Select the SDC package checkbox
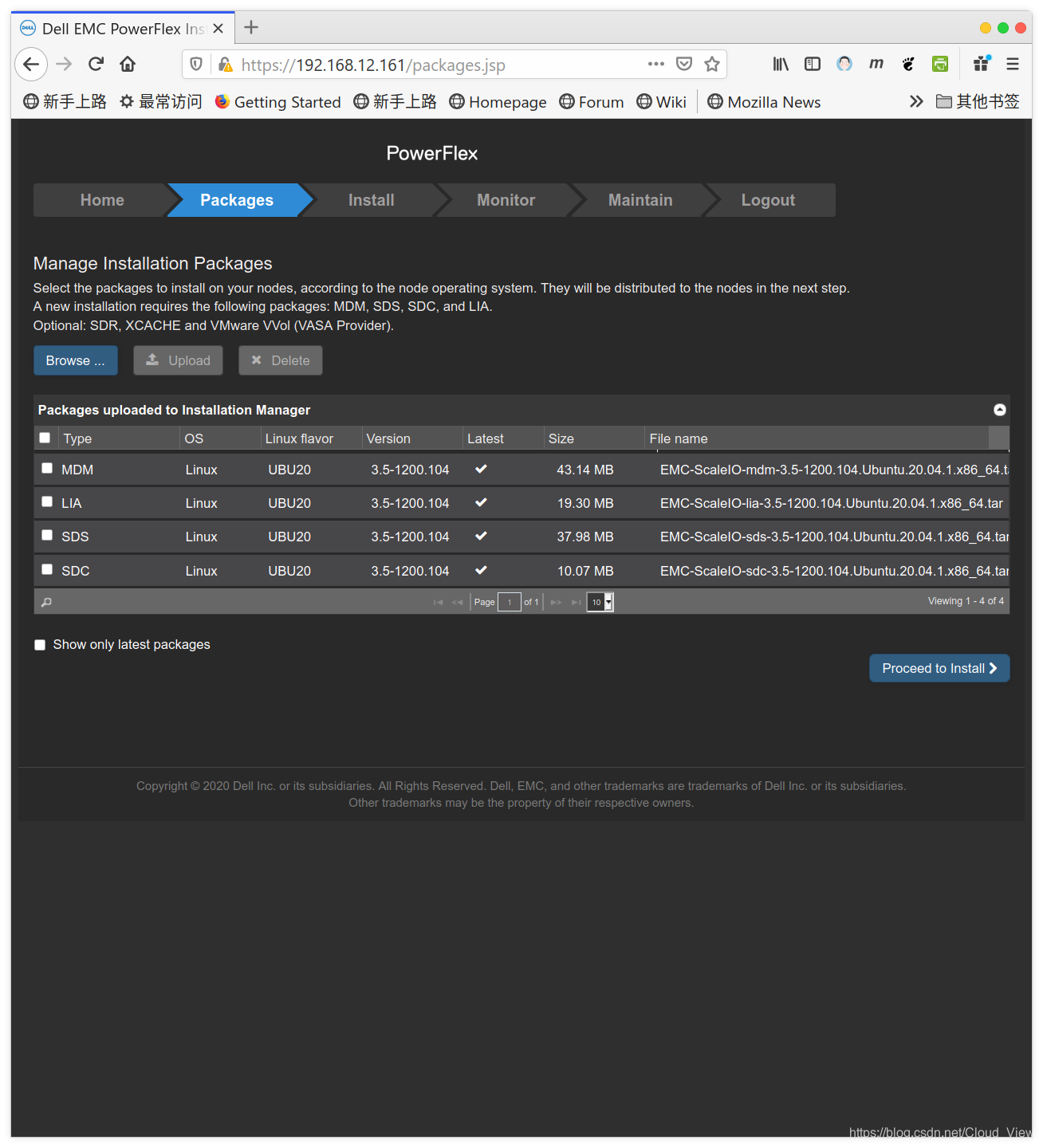This screenshot has height=1148, width=1043. coord(47,569)
